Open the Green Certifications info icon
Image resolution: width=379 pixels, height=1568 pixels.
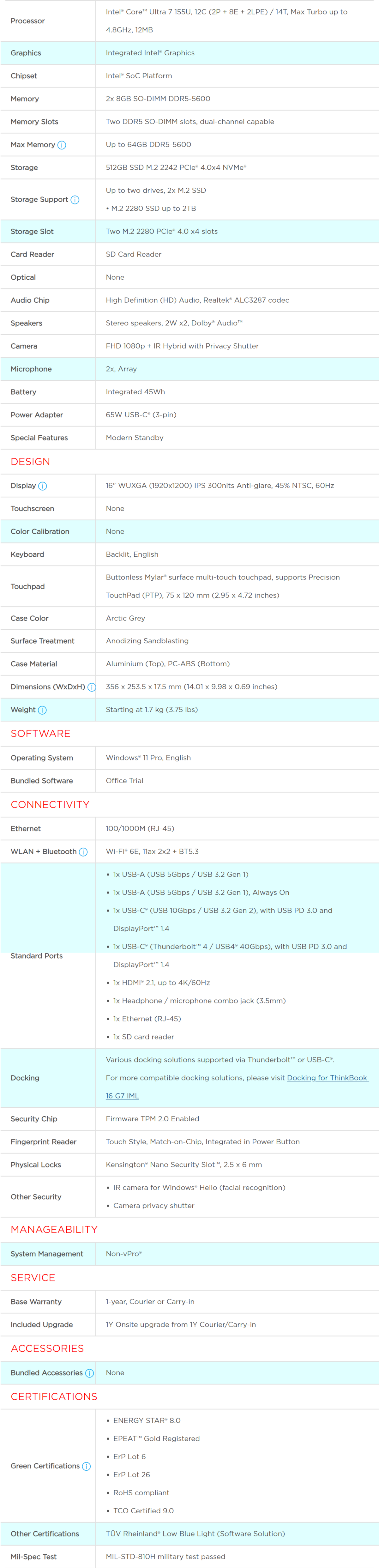87,1466
